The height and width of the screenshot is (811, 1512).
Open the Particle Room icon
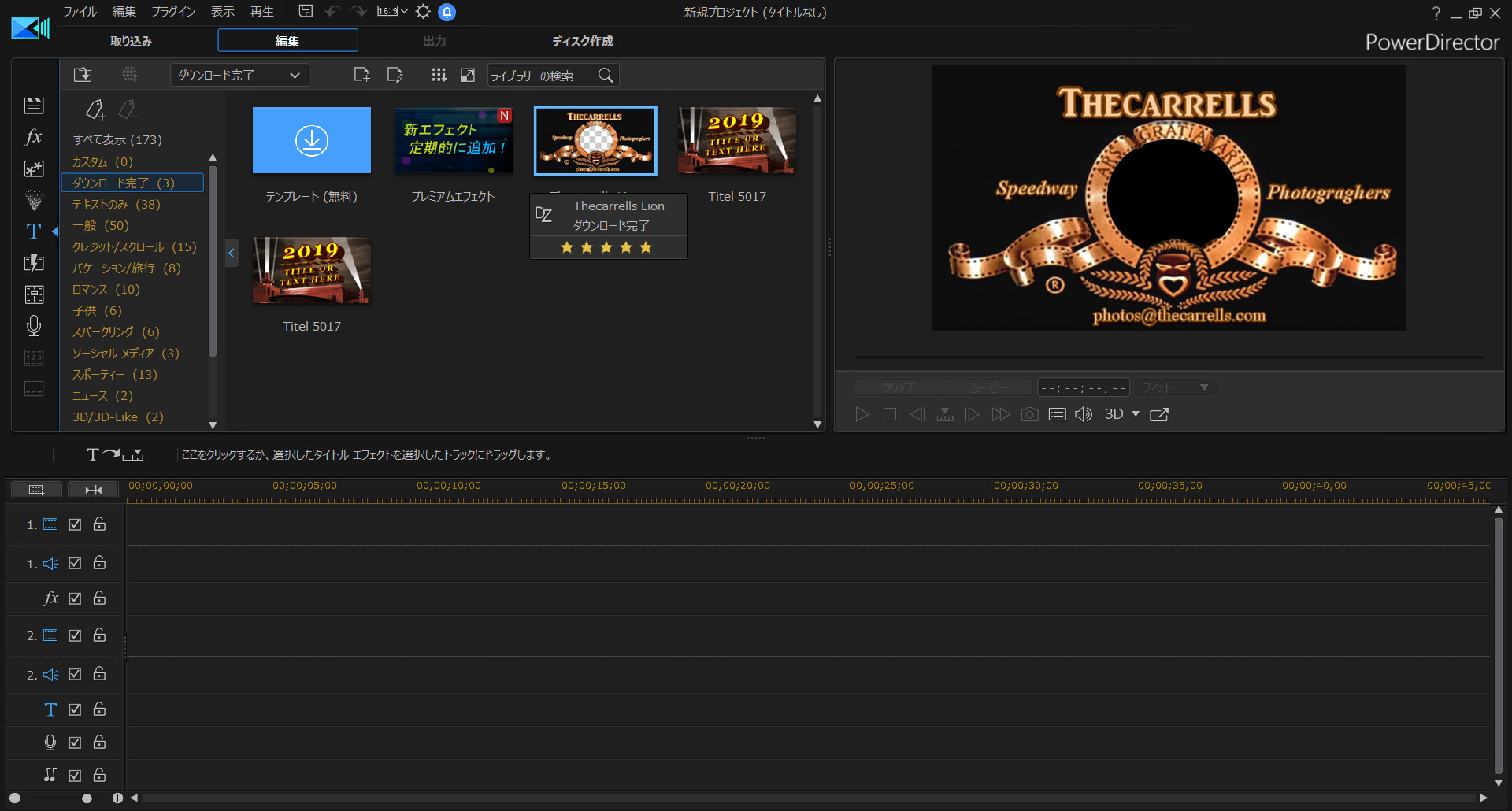pyautogui.click(x=34, y=200)
